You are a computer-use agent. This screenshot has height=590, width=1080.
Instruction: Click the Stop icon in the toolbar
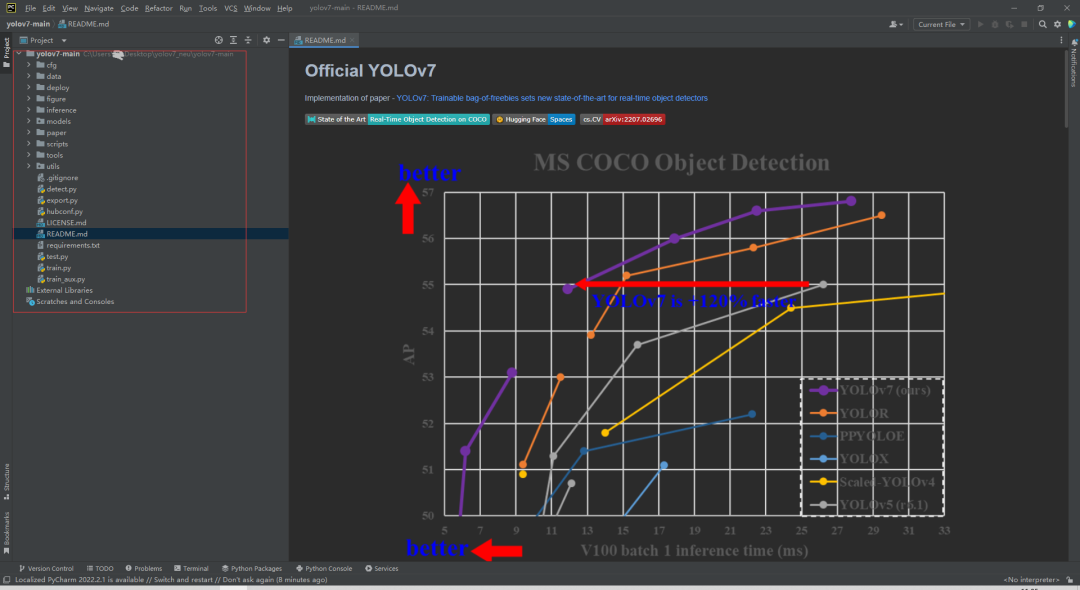(x=1024, y=24)
